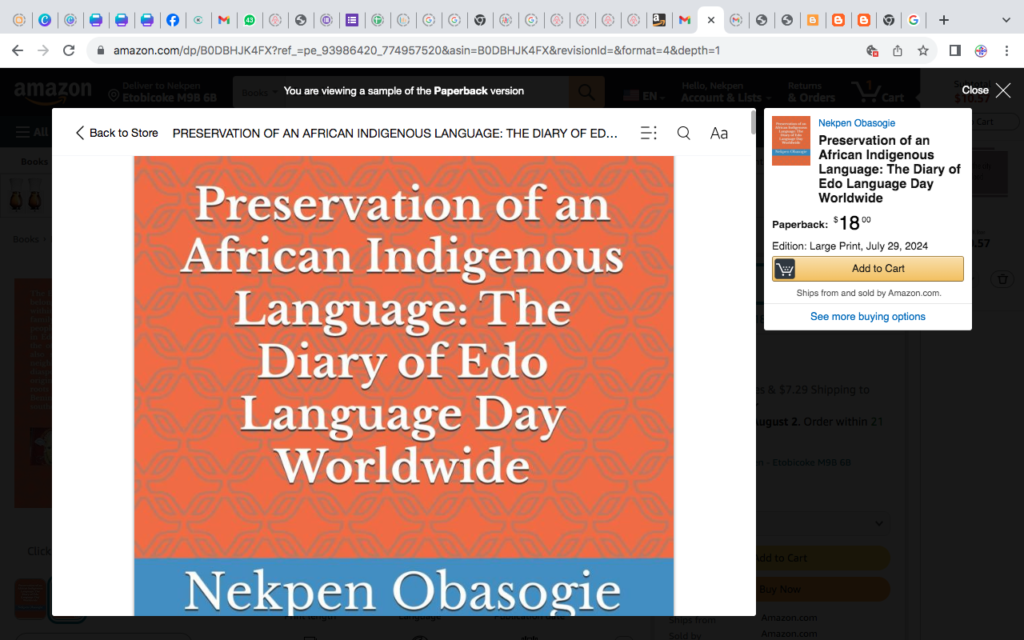1024x640 pixels.
Task: Click the browser reload button
Action: point(69,50)
